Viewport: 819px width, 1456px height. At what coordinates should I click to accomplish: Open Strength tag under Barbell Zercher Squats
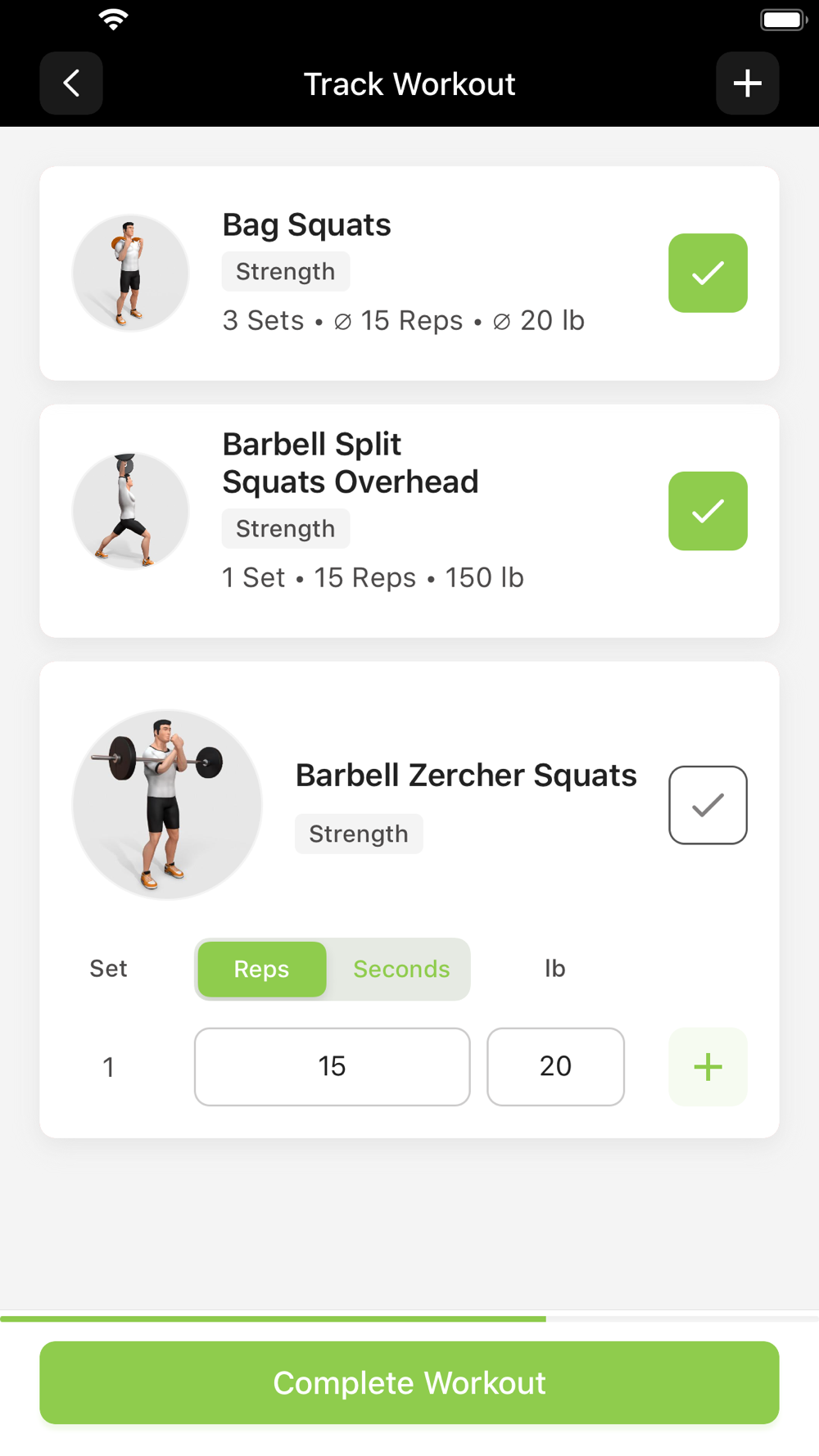(359, 834)
